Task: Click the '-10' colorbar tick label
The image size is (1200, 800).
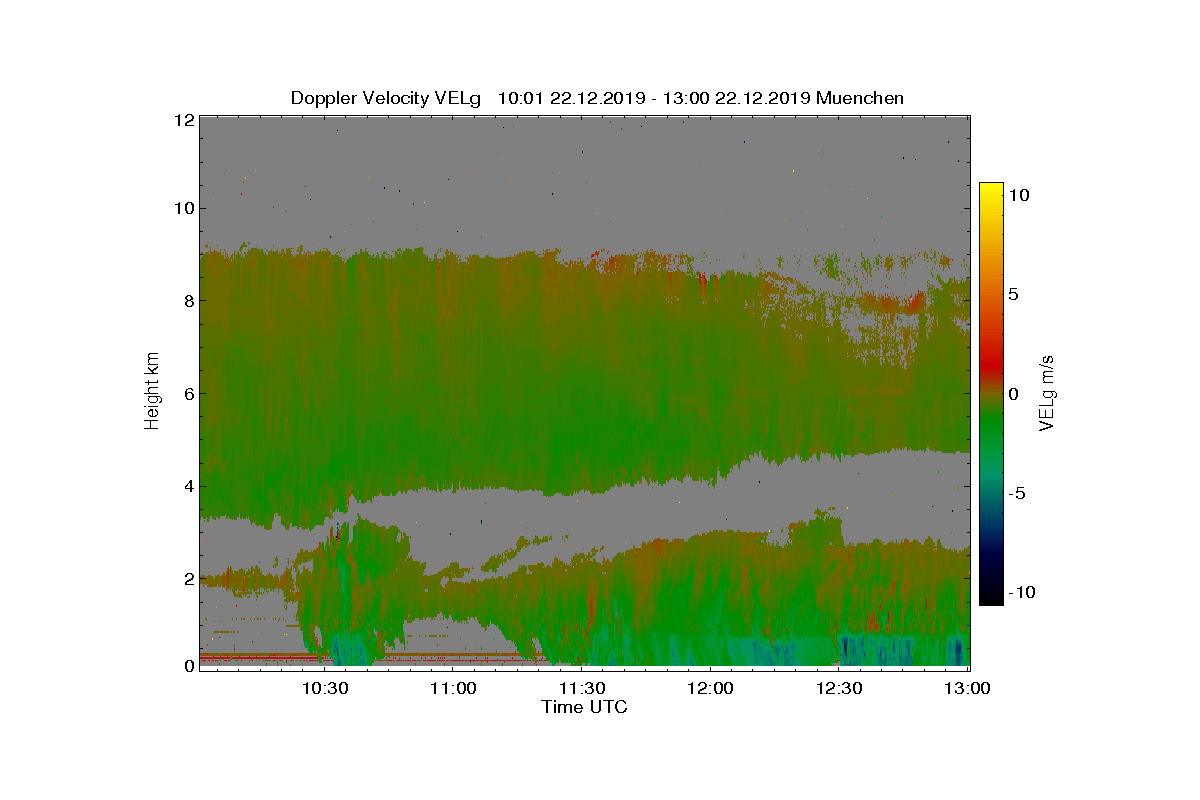Action: pos(1022,592)
